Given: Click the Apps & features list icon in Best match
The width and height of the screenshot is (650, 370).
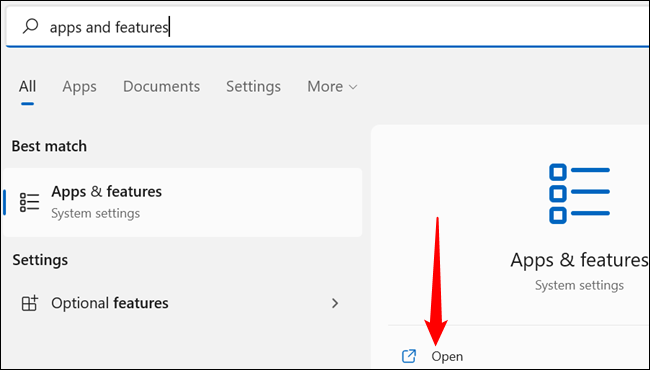Looking at the screenshot, I should click(x=29, y=202).
